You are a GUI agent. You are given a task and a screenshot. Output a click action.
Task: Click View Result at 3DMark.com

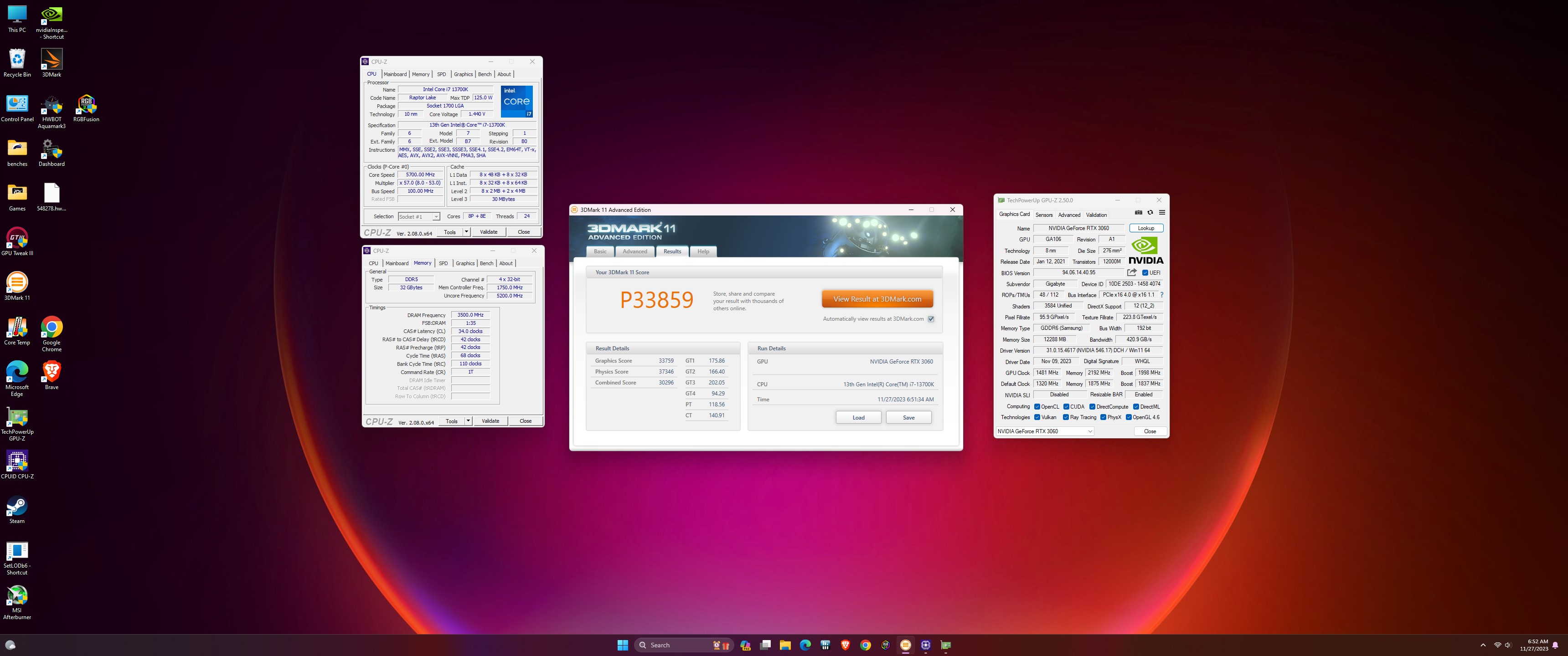(877, 299)
